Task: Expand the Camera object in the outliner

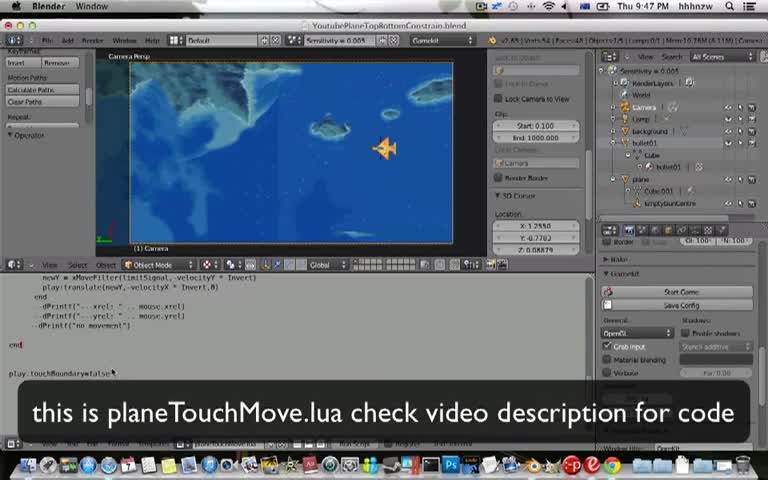Action: pos(613,107)
